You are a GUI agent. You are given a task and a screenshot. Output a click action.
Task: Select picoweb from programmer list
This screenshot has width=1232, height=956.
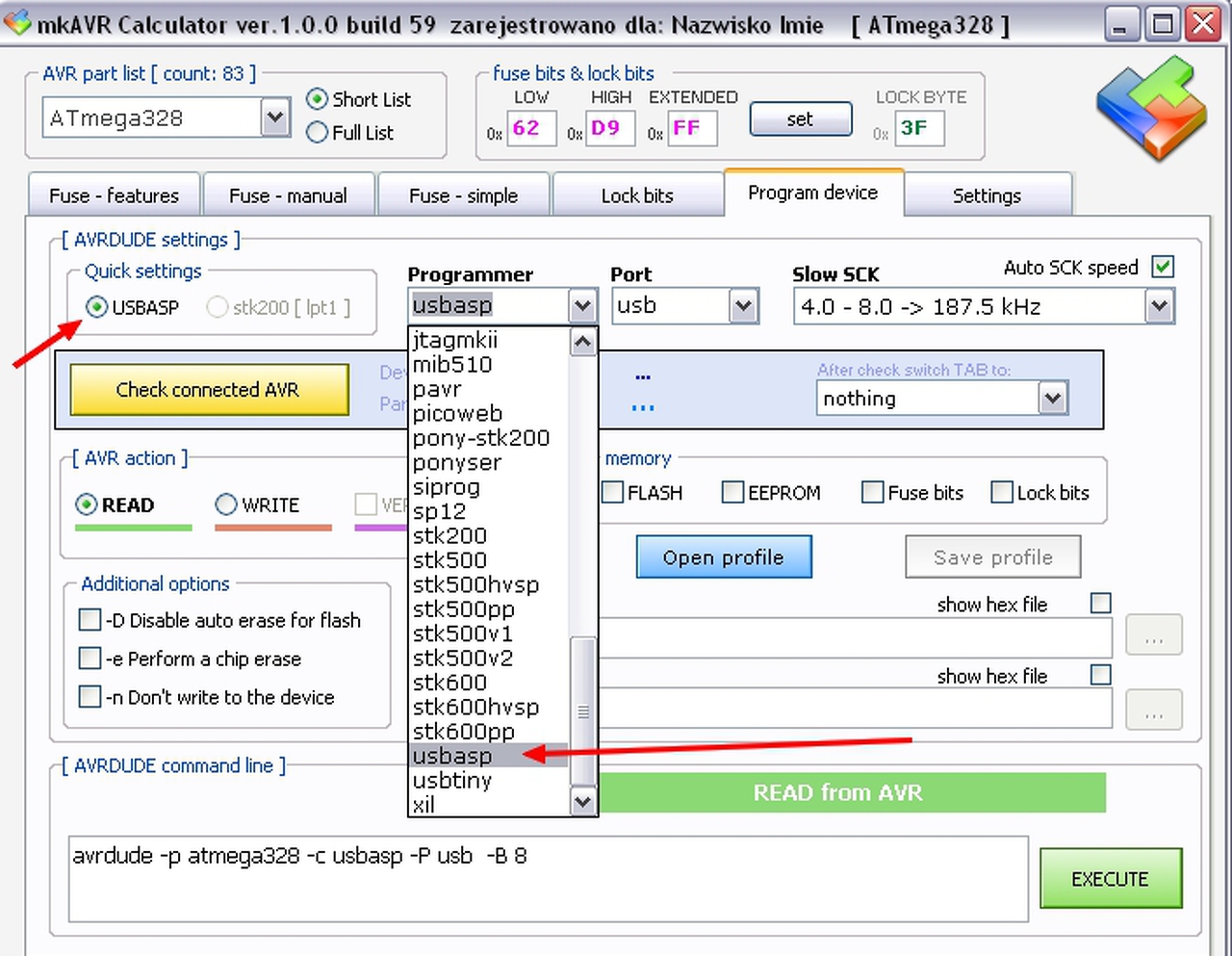coord(489,413)
